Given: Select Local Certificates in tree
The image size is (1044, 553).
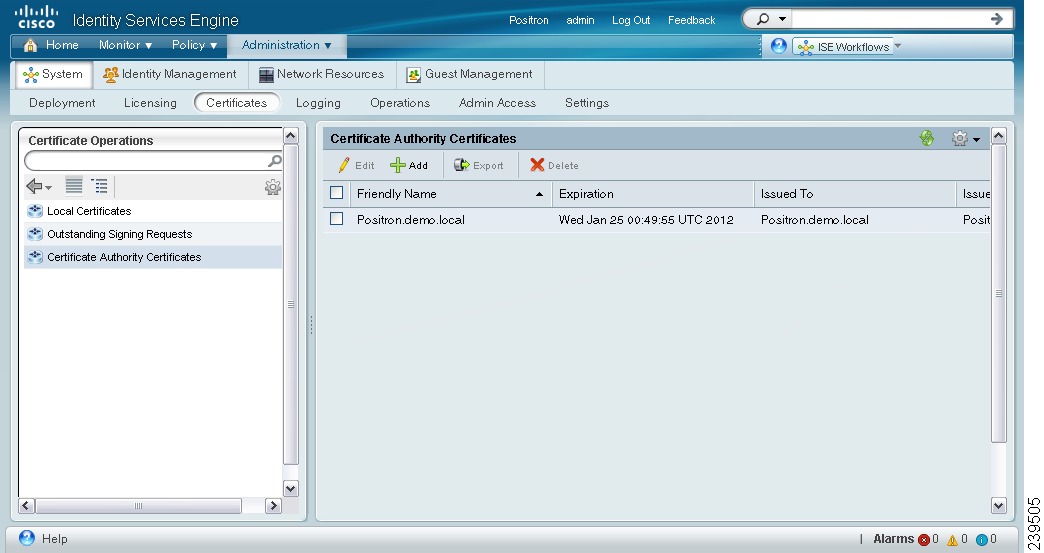Looking at the screenshot, I should pos(89,211).
